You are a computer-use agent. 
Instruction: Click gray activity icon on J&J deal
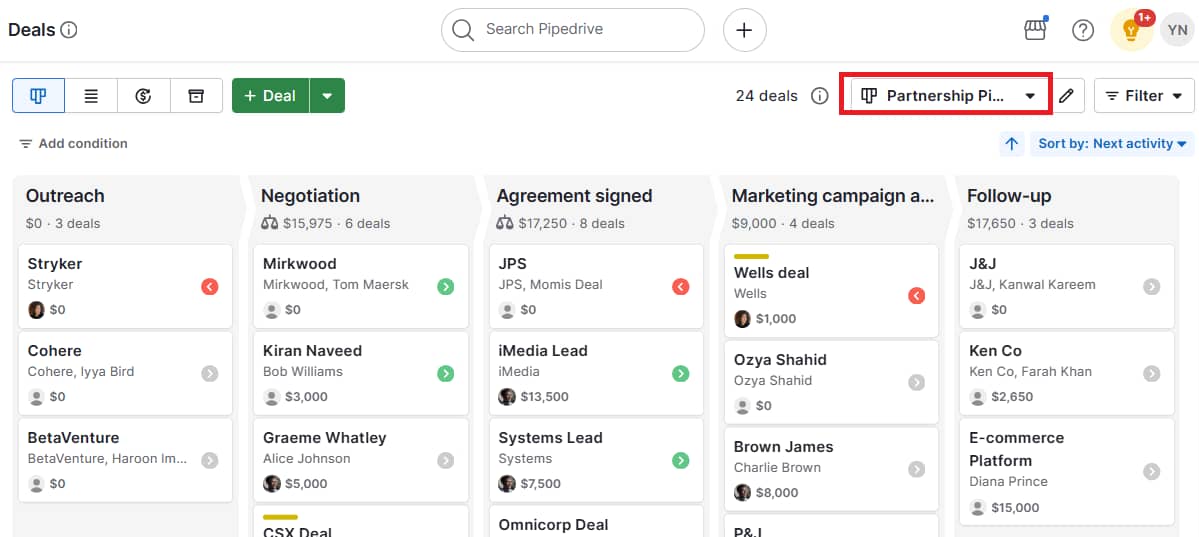(1152, 287)
